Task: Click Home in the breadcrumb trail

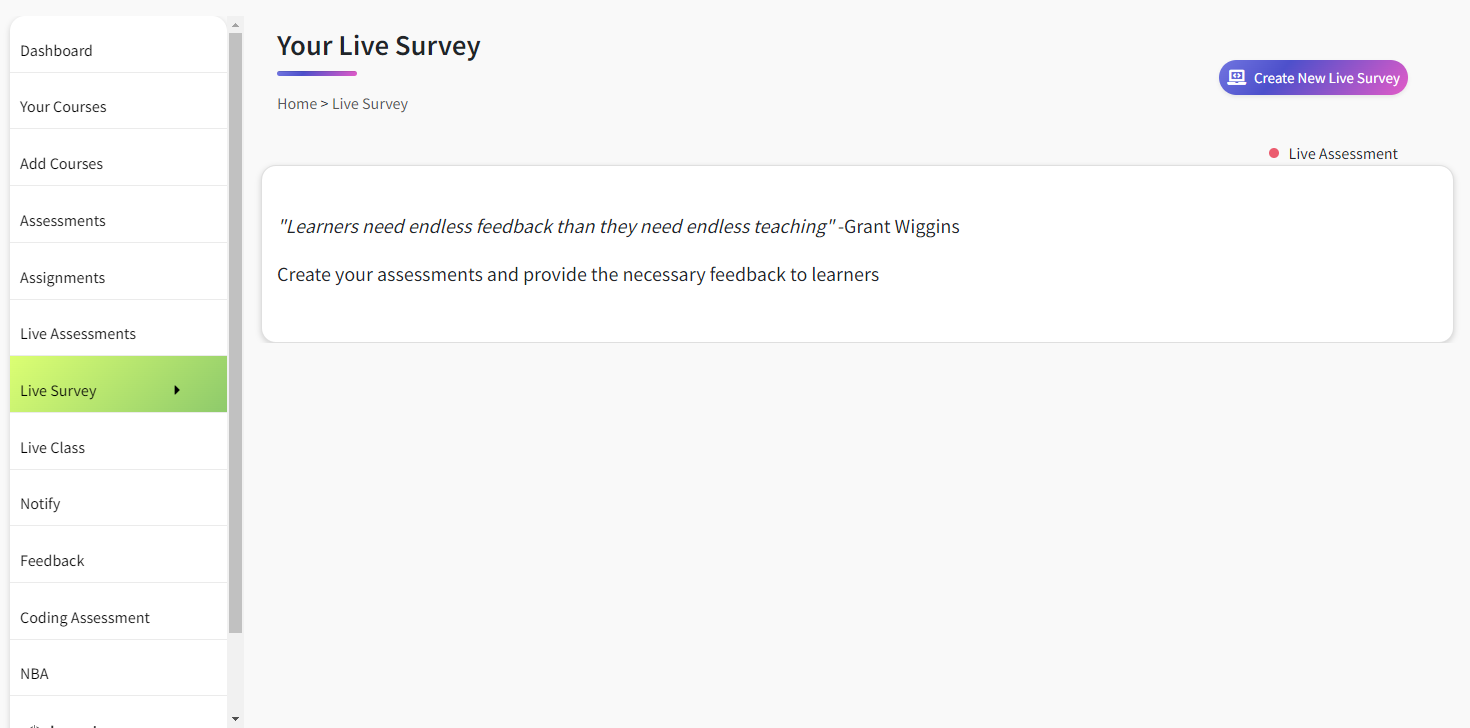Action: pyautogui.click(x=297, y=103)
